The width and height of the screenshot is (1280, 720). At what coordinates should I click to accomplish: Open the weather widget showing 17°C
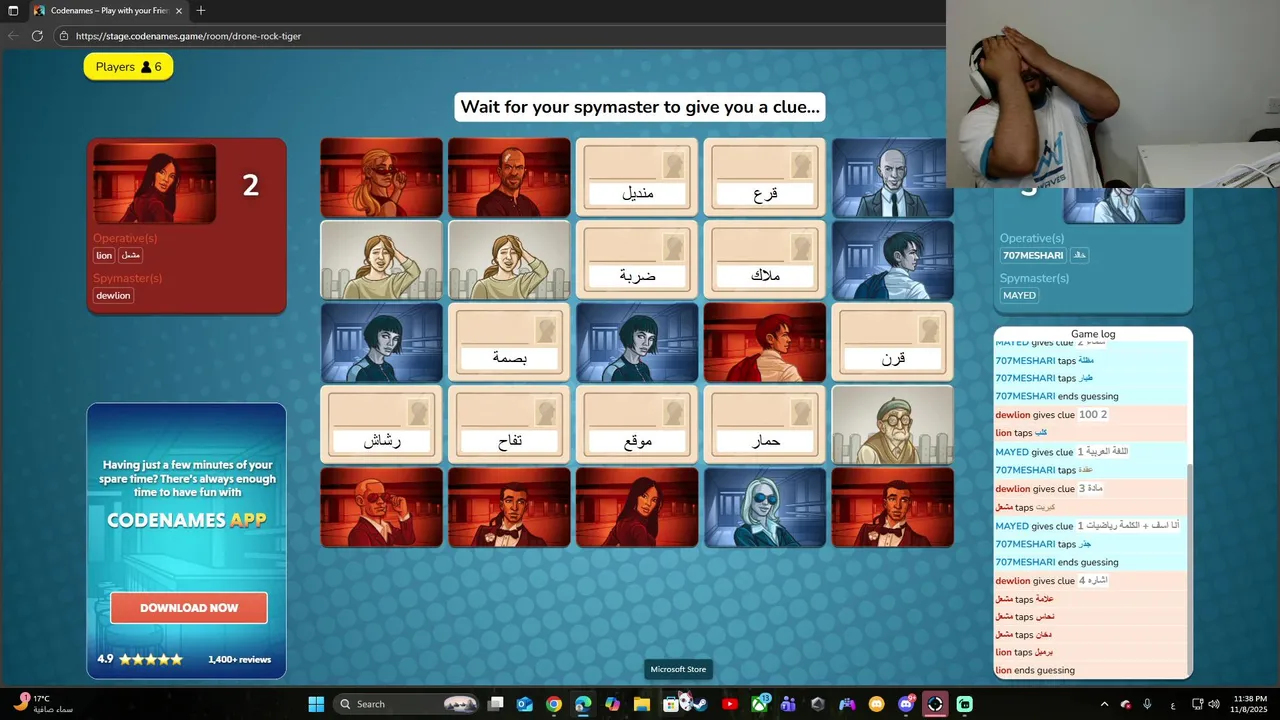(43, 704)
